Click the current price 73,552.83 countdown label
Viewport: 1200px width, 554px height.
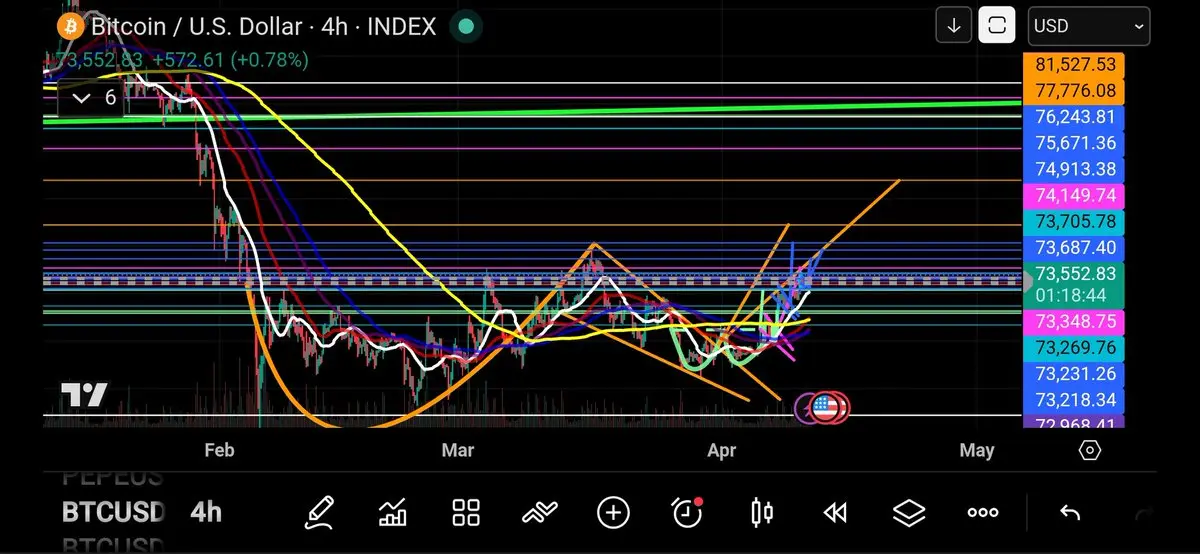click(x=1074, y=284)
